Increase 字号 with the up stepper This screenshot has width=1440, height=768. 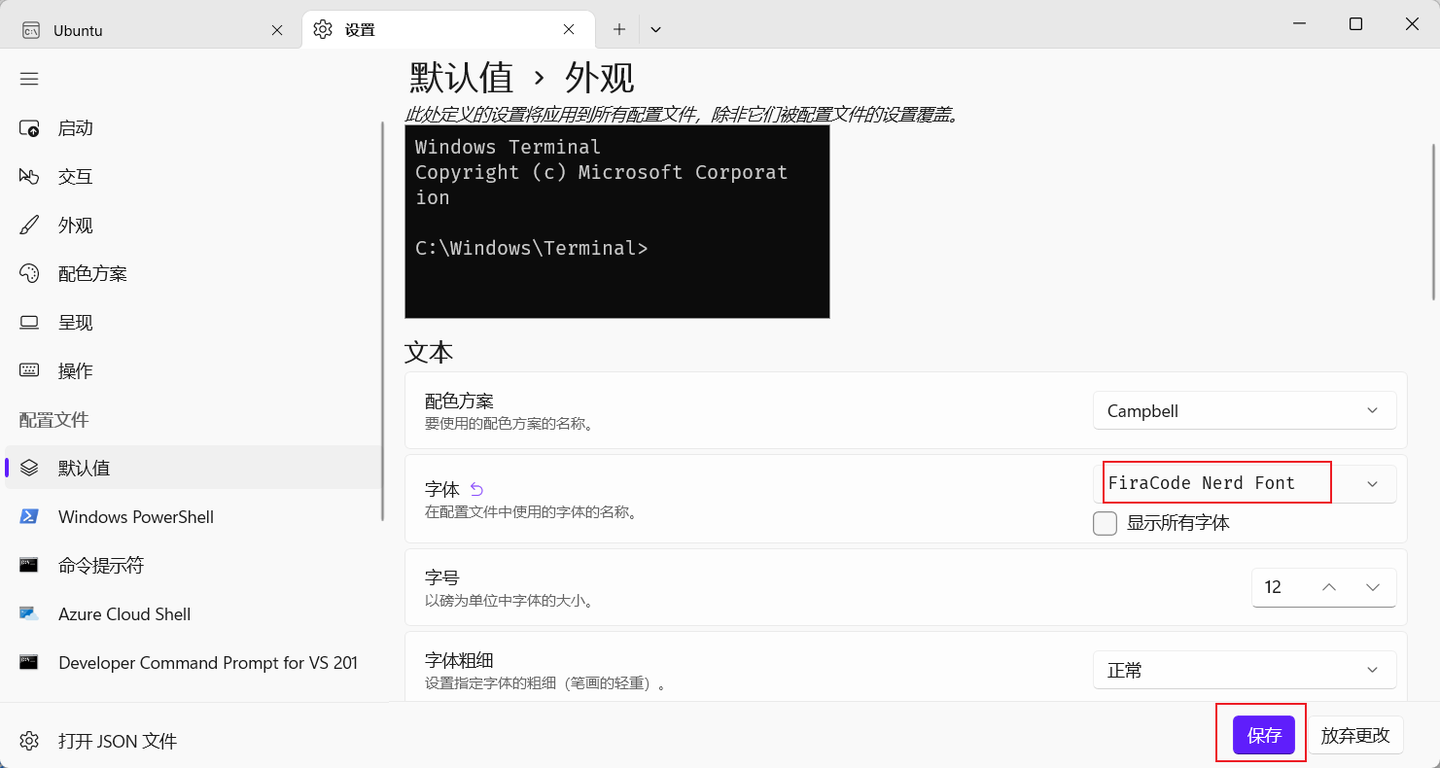(1328, 587)
